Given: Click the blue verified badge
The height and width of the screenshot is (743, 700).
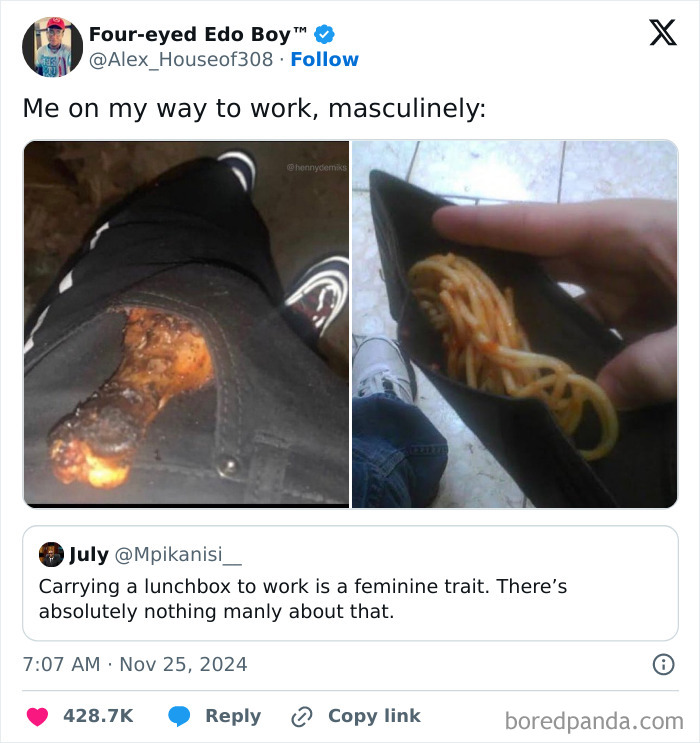Looking at the screenshot, I should point(325,34).
